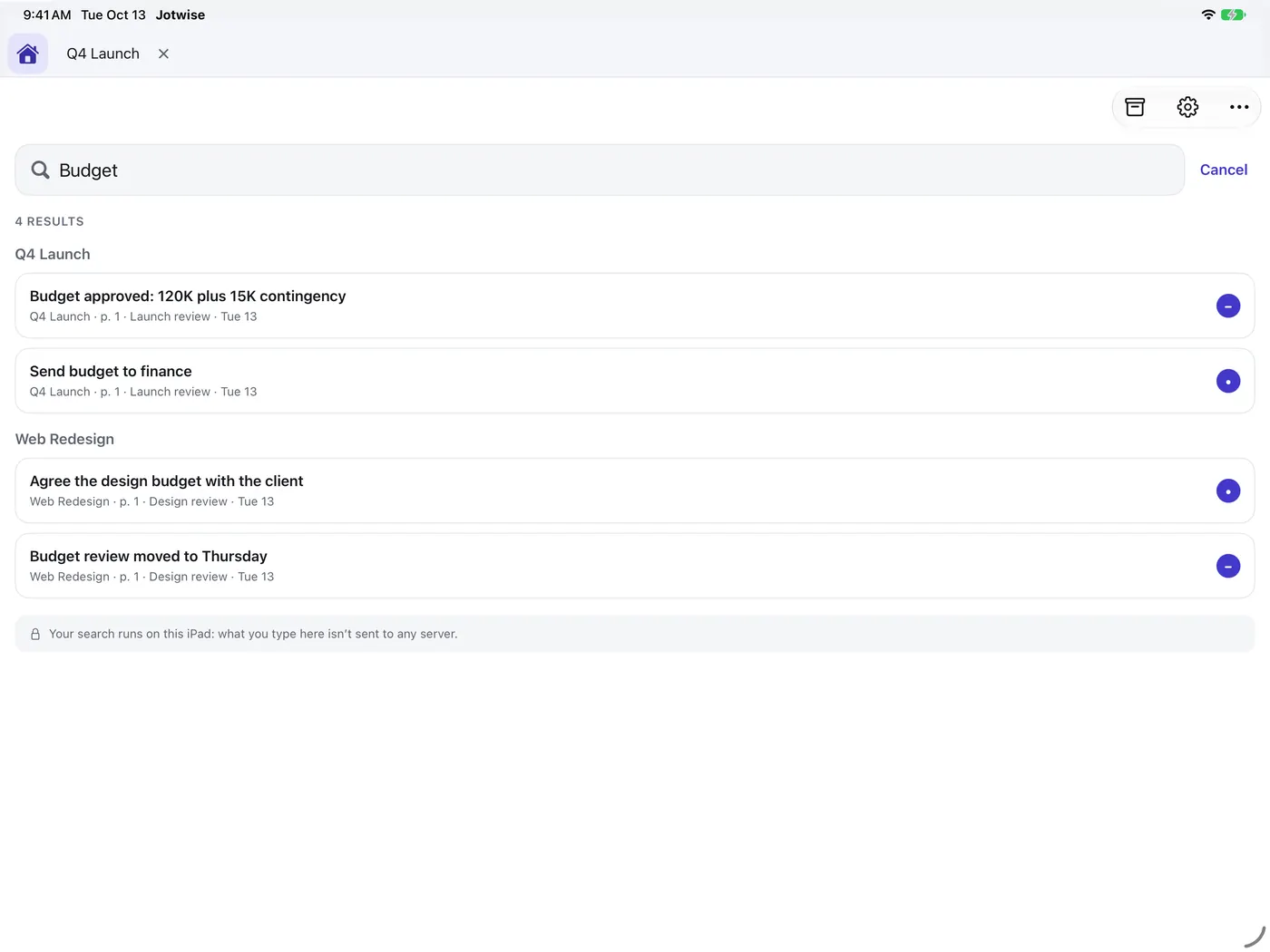Open the archive box icon
Image resolution: width=1270 pixels, height=952 pixels.
click(1135, 107)
